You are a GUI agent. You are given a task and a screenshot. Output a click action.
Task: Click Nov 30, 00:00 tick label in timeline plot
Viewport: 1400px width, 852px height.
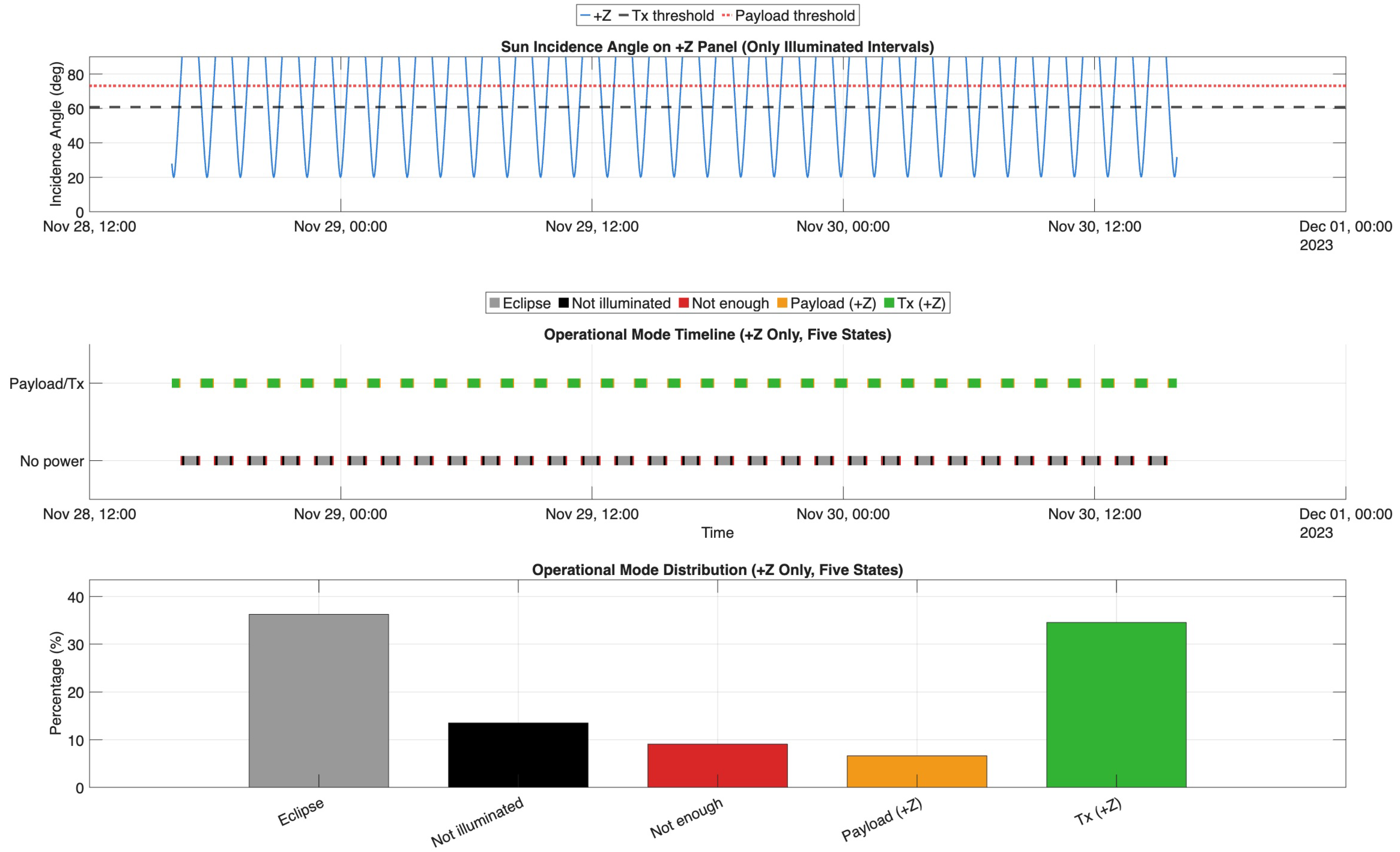click(843, 514)
